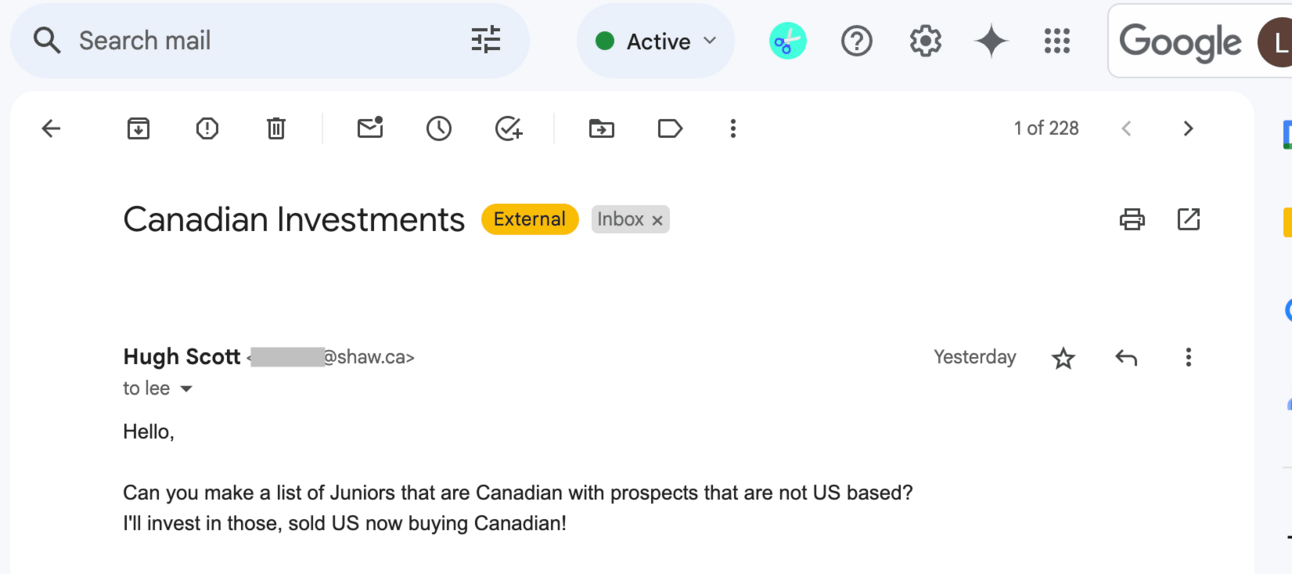Screen dimensions: 1292x574
Task: Mark email as unread
Action: [x=370, y=128]
